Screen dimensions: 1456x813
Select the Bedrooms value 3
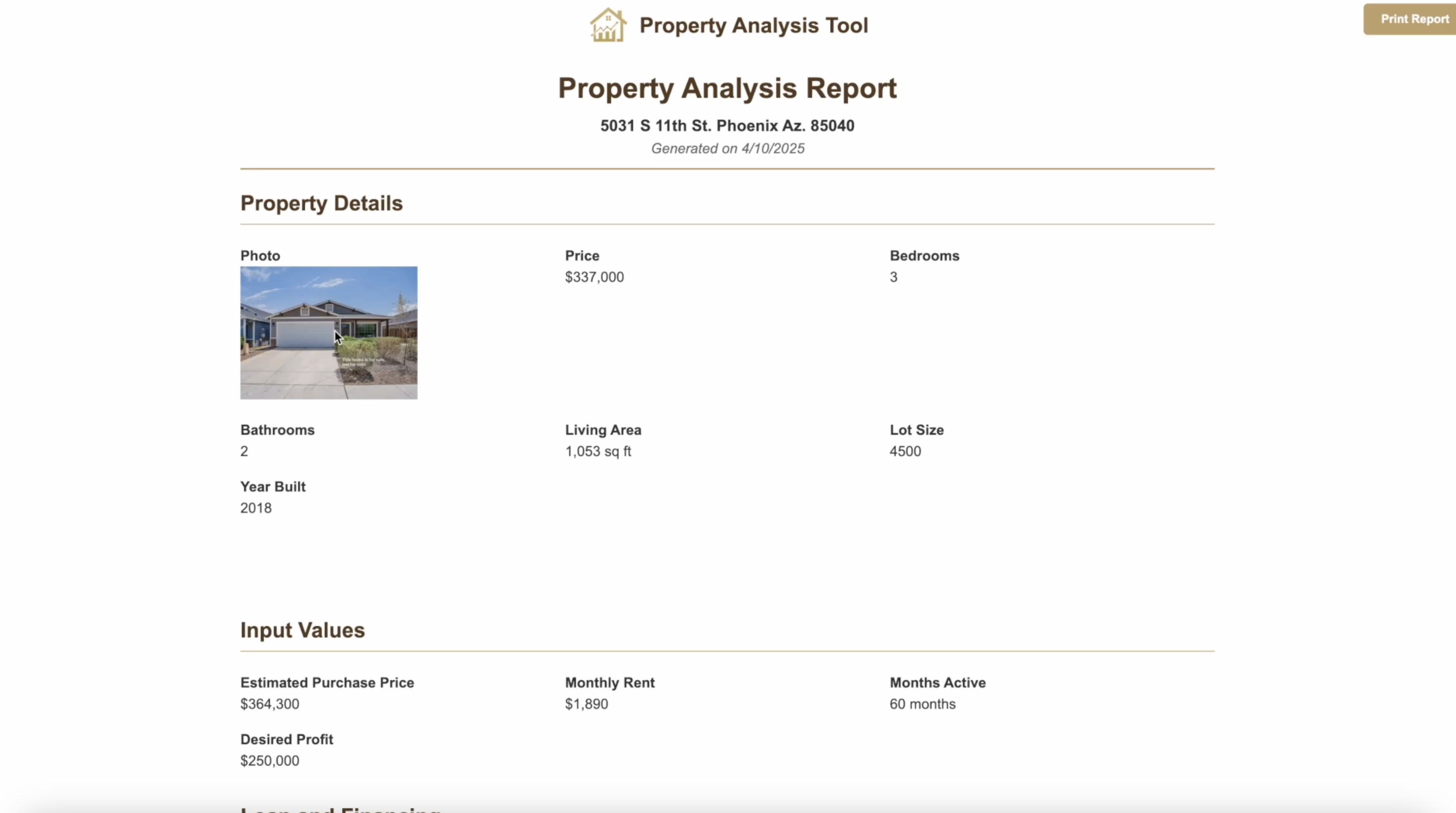[893, 277]
